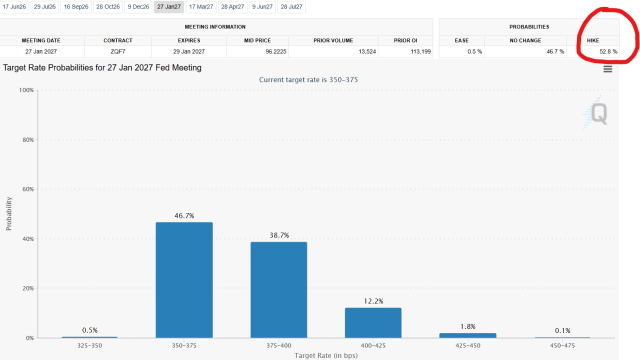Open the chart hamburger menu icon
The width and height of the screenshot is (640, 360).
click(x=608, y=69)
